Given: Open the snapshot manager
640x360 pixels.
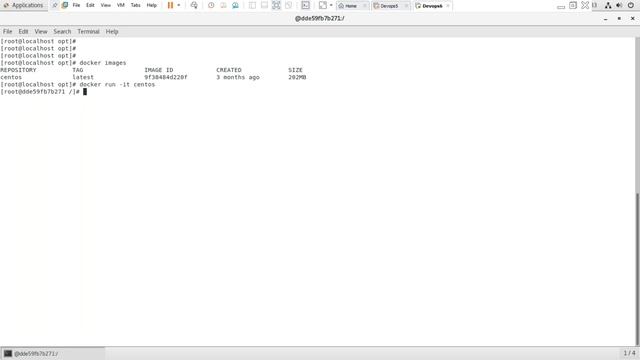Looking at the screenshot, I should click(x=236, y=5).
